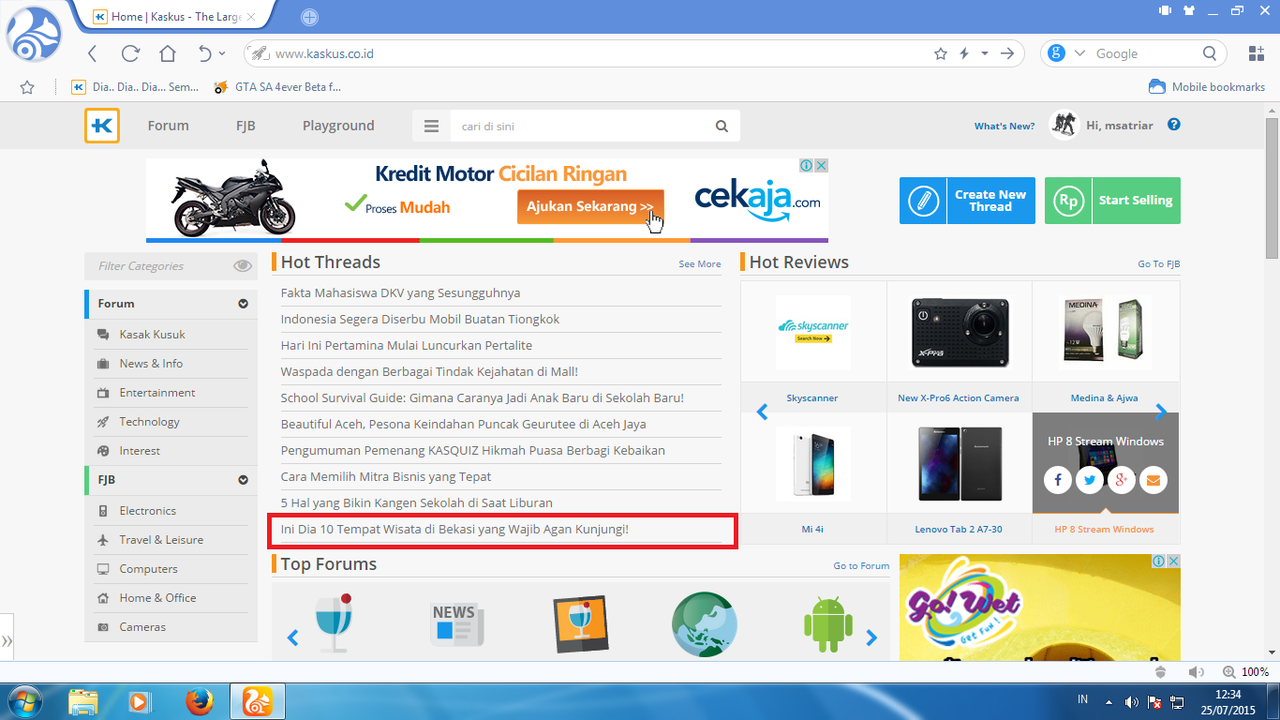Open thread Hari Ini Pertamina Mulai Luncurkan Pertalite
The width and height of the screenshot is (1280, 720).
point(406,345)
